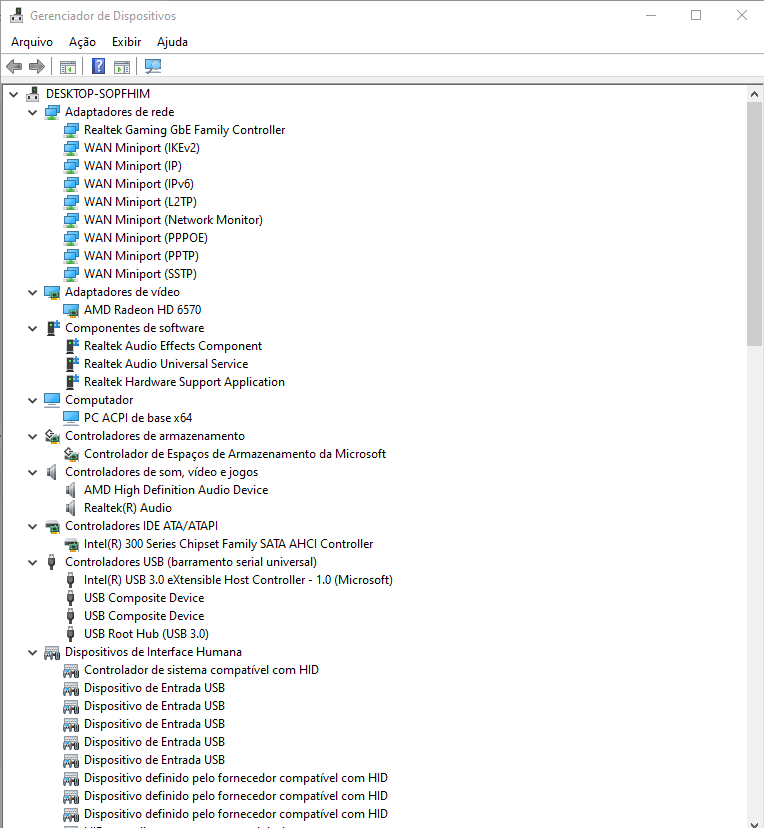Click the scan for hardware changes icon
764x828 pixels.
153,67
